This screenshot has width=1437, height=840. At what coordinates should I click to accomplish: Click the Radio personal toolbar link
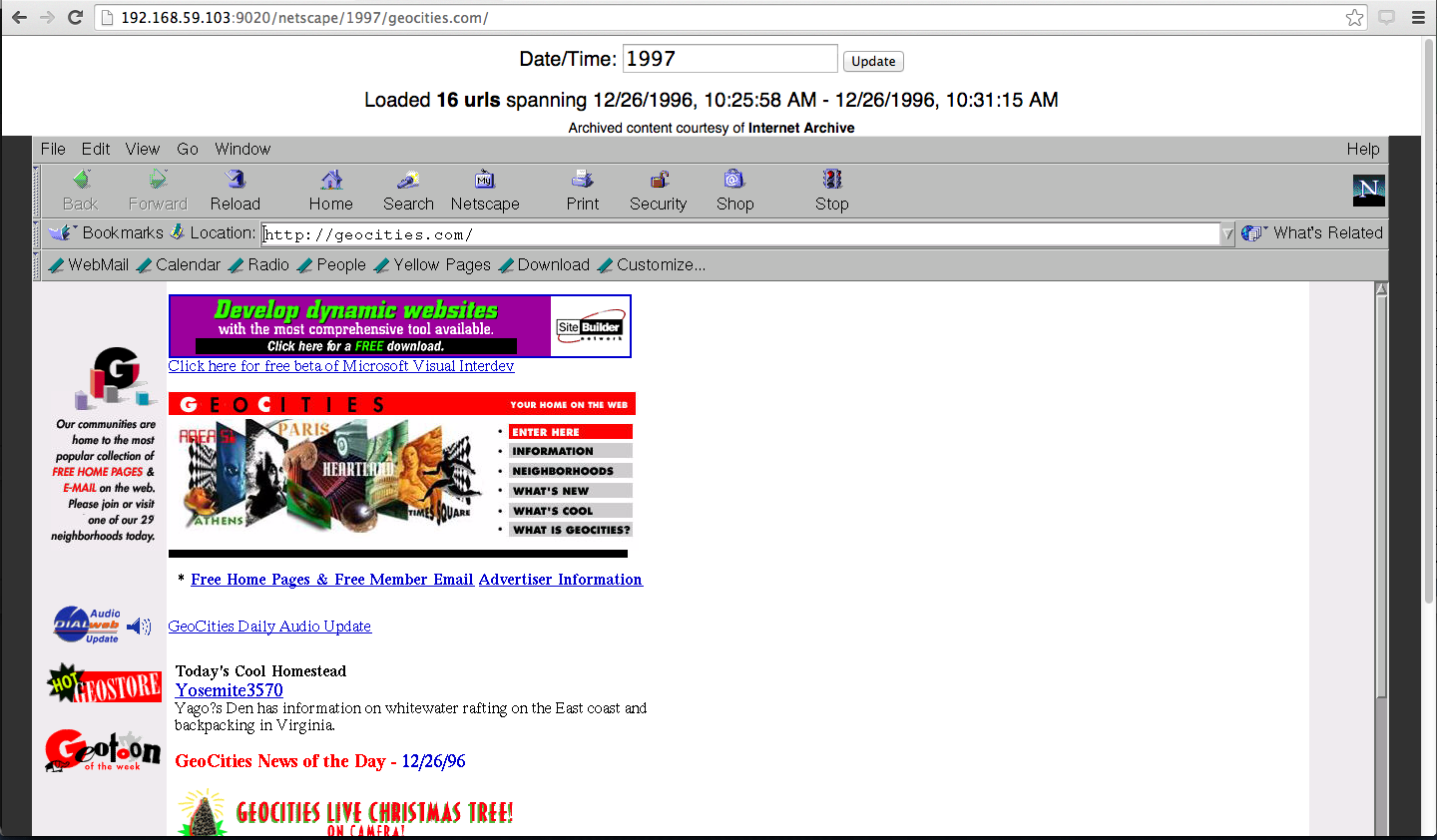tap(258, 264)
